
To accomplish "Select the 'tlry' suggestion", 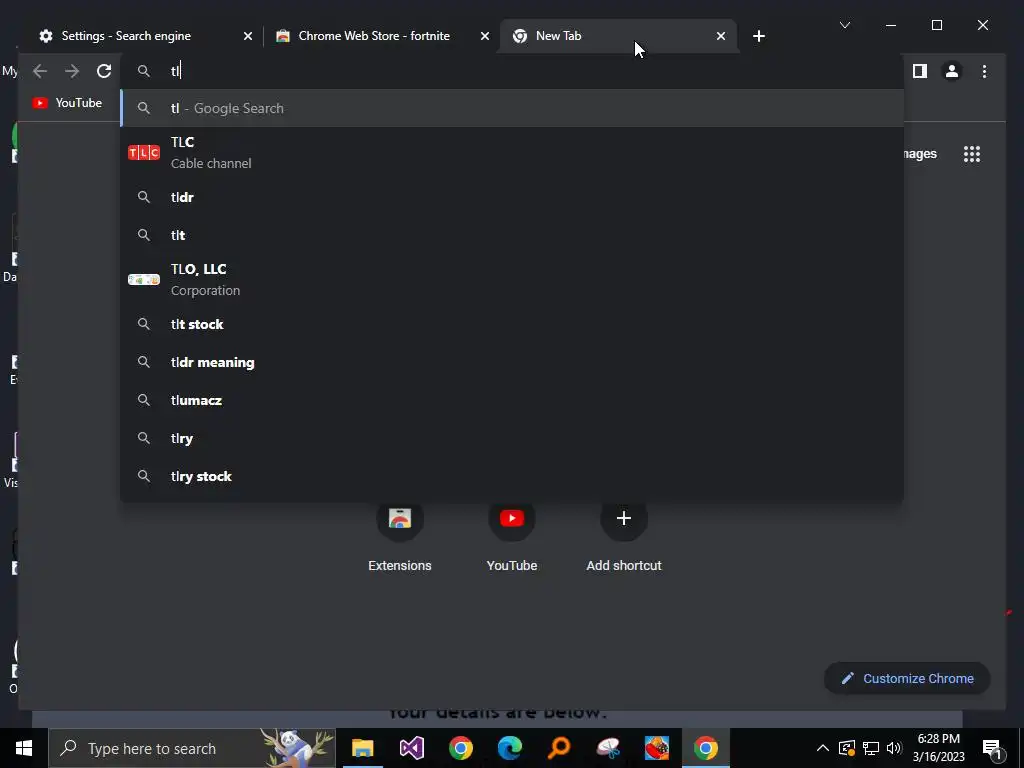I will [512, 438].
